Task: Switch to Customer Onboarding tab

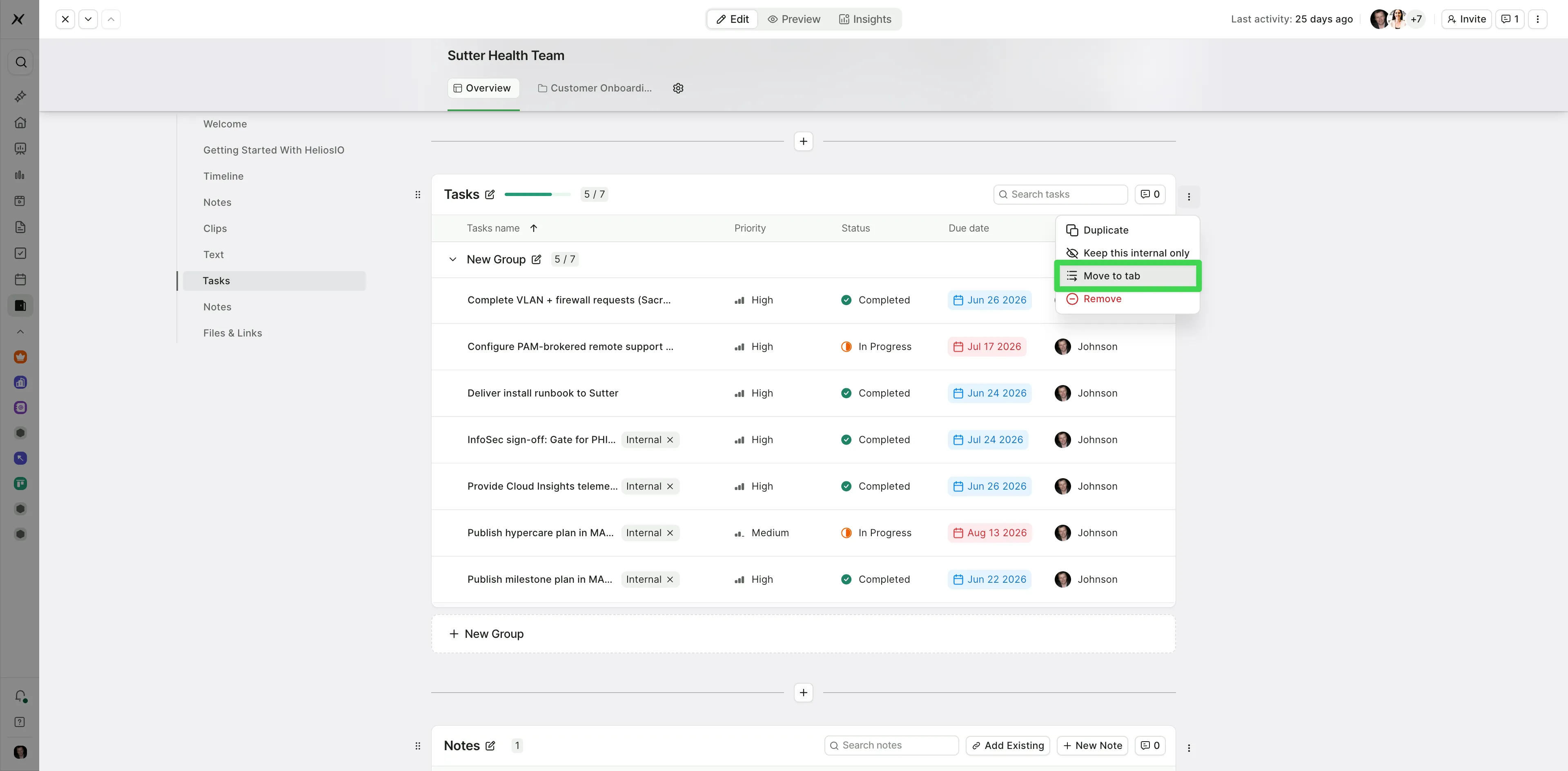Action: click(594, 88)
